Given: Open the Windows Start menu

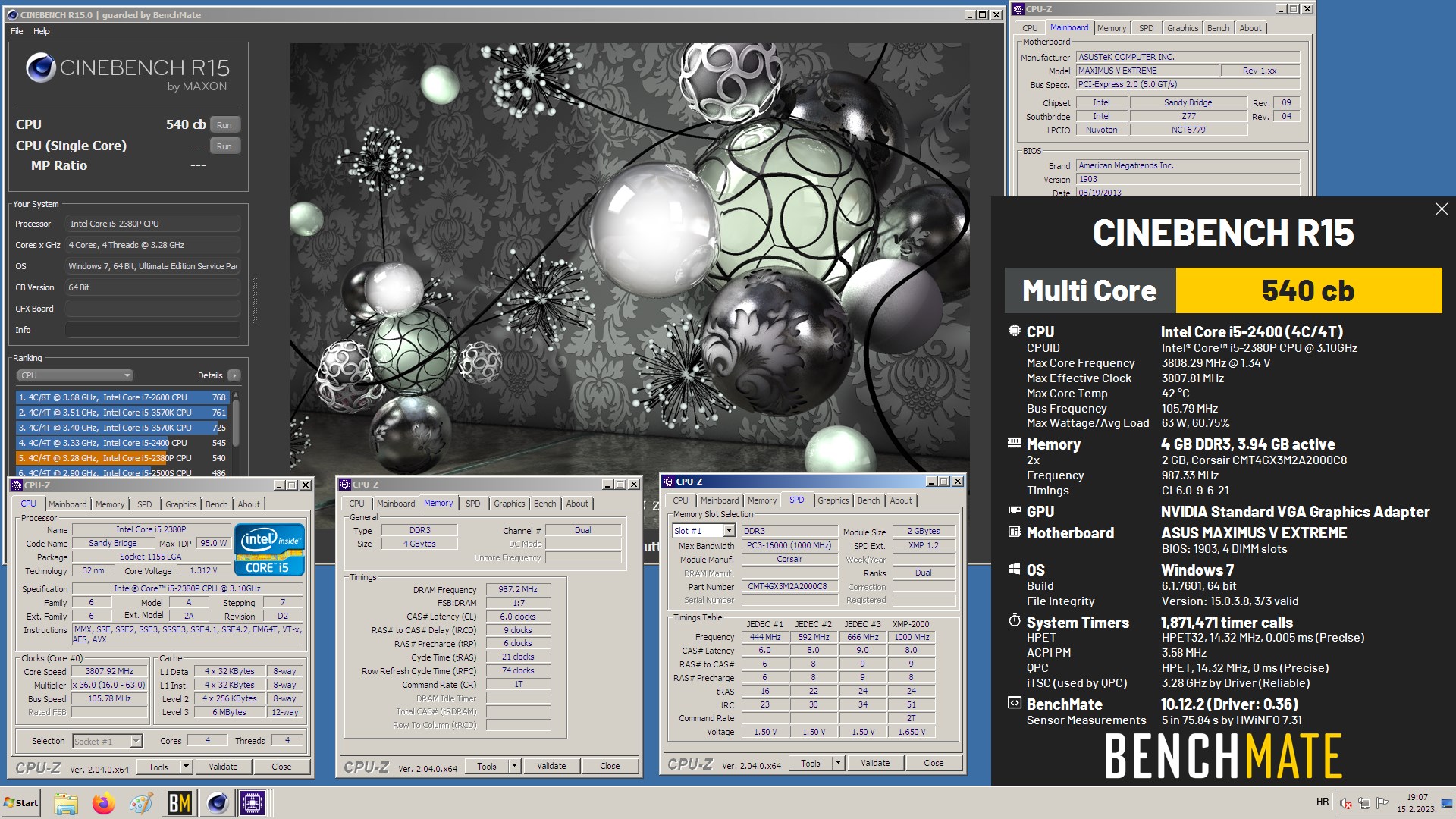Looking at the screenshot, I should tap(21, 803).
